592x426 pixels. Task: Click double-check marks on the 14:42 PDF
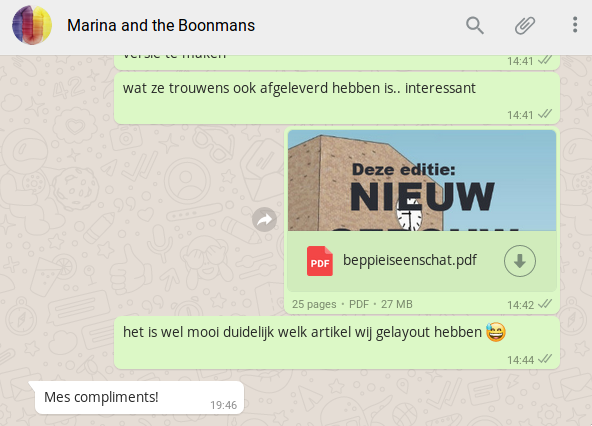coord(545,304)
